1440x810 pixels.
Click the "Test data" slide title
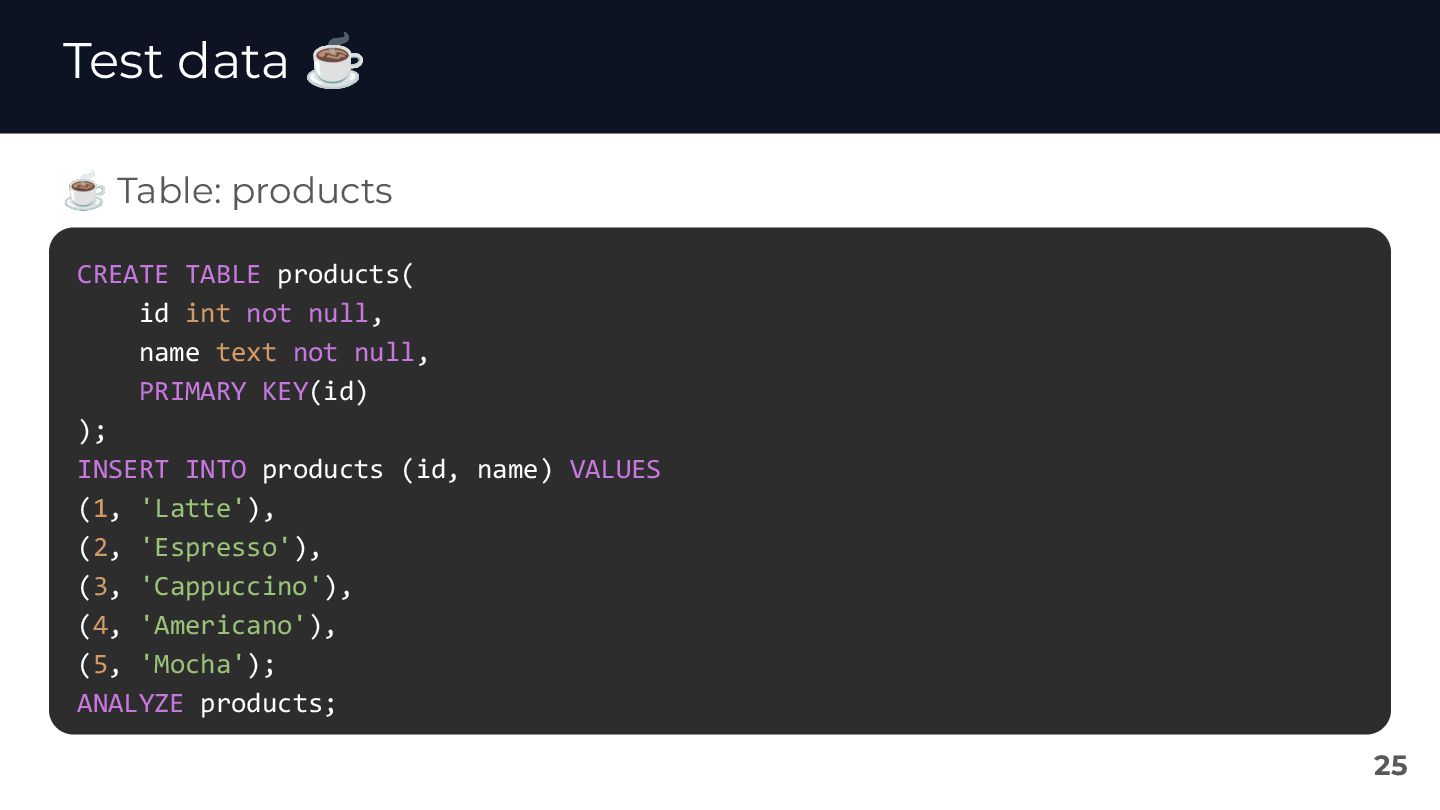pyautogui.click(x=175, y=61)
